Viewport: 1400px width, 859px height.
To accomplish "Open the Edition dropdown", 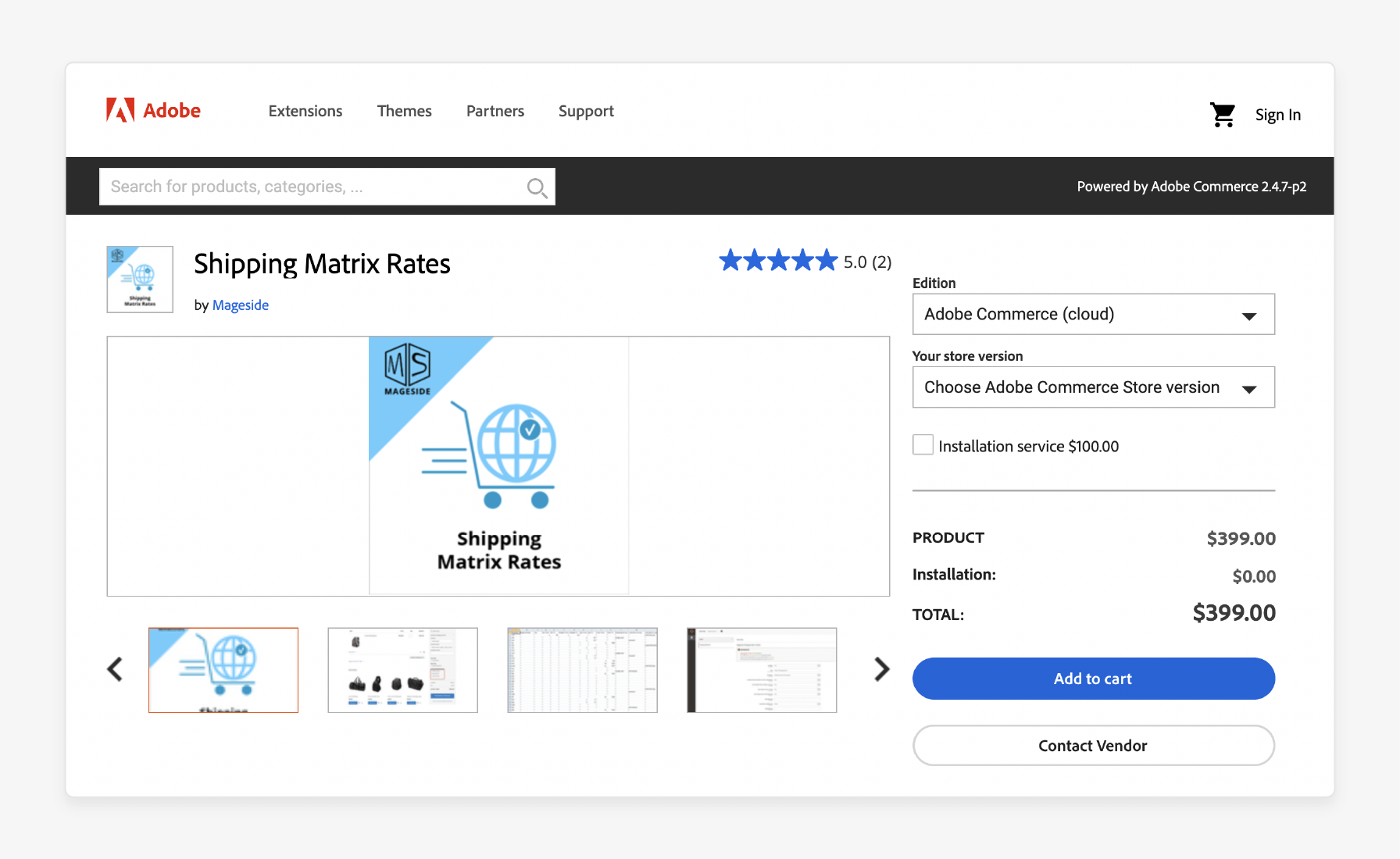I will [1094, 314].
